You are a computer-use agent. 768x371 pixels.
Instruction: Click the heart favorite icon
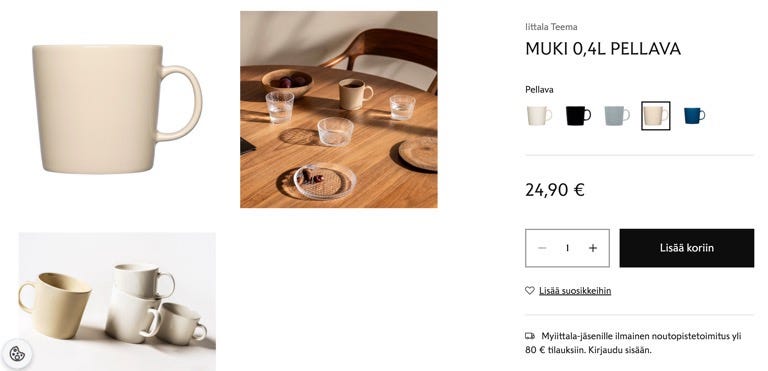coord(529,291)
